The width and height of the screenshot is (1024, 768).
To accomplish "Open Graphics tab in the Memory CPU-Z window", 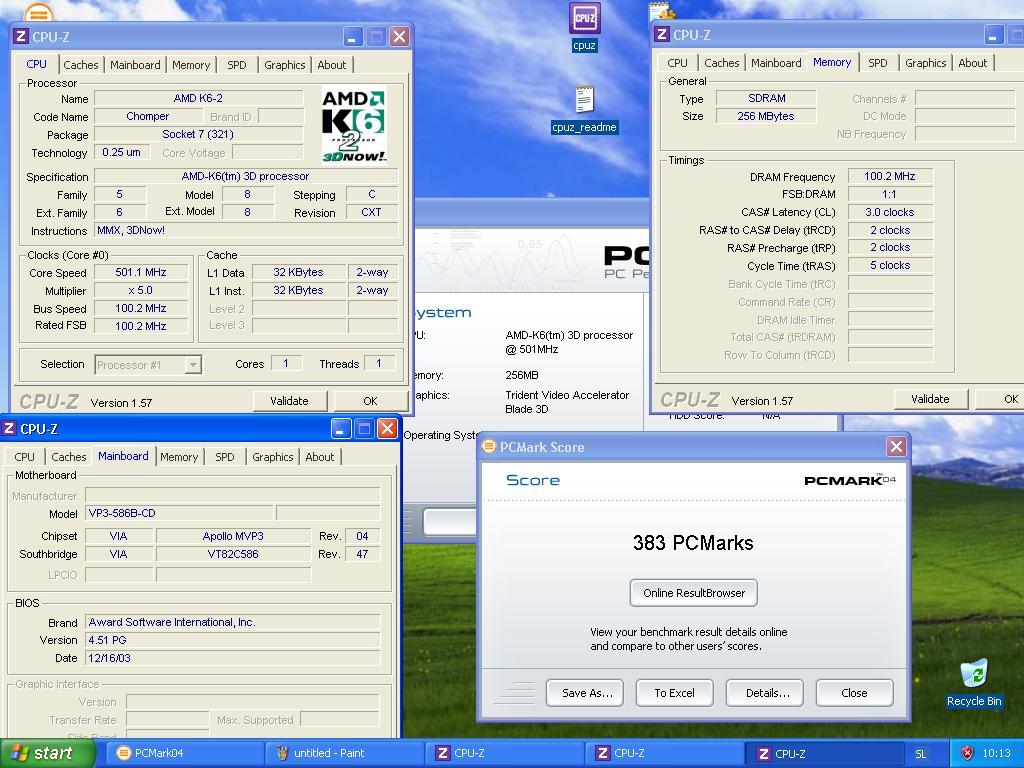I will click(925, 63).
